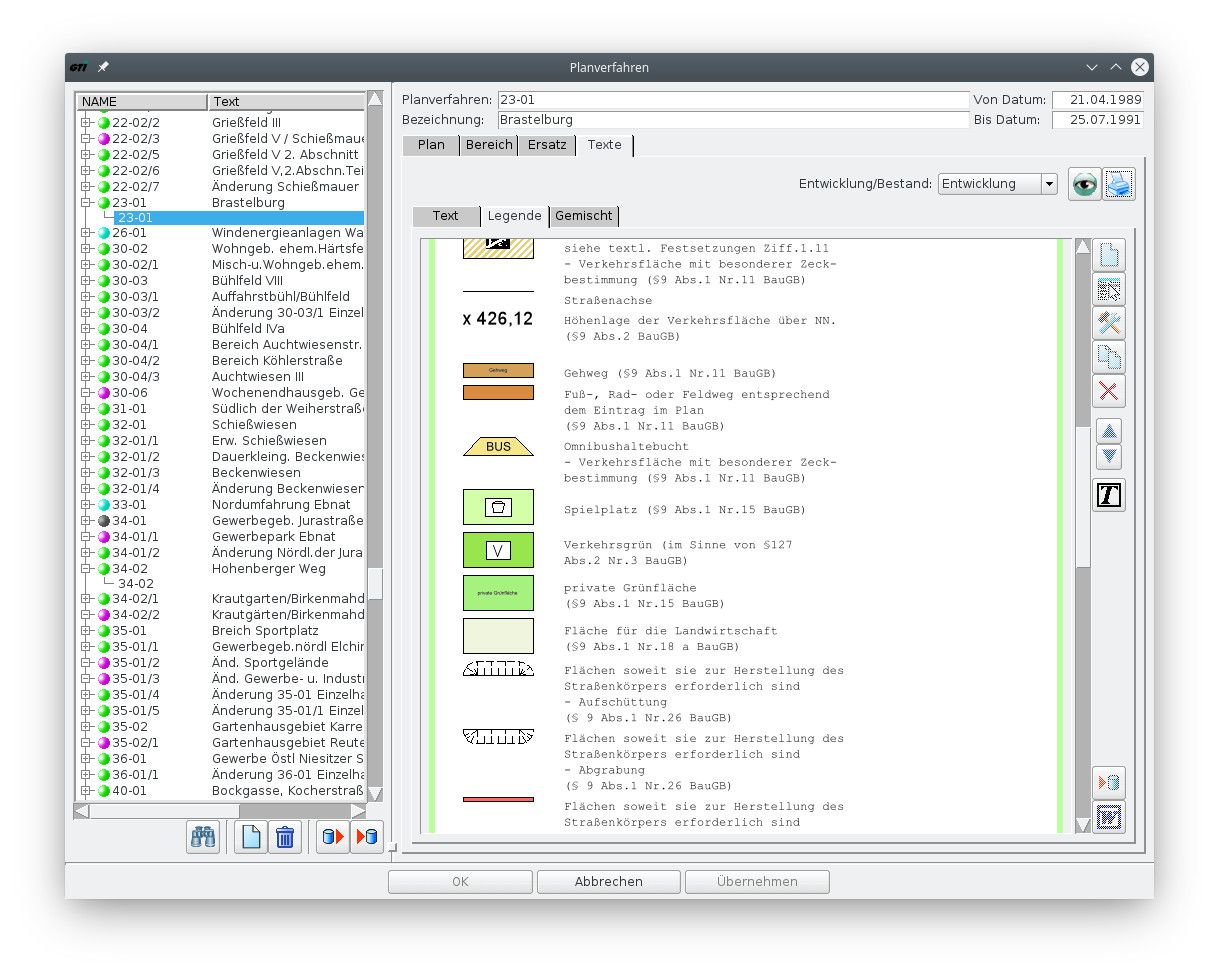
Task: Click the blue trash can delete icon
Action: click(x=285, y=836)
